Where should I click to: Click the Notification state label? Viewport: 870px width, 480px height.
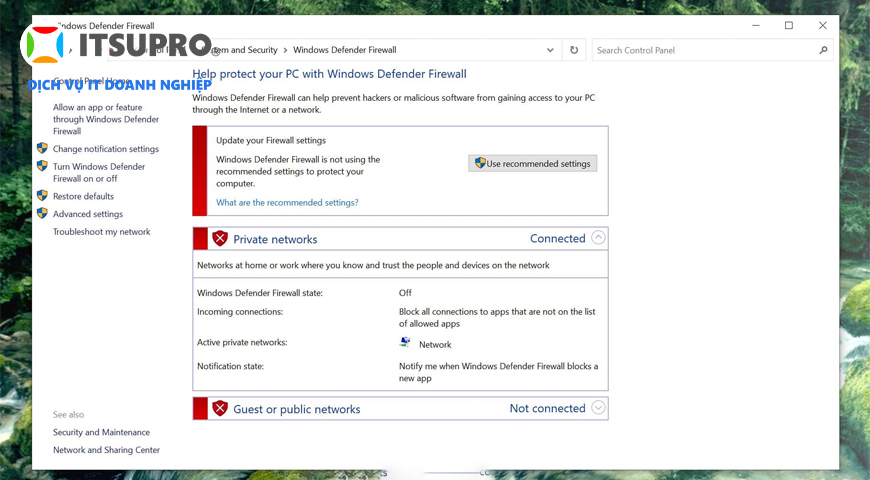click(230, 366)
